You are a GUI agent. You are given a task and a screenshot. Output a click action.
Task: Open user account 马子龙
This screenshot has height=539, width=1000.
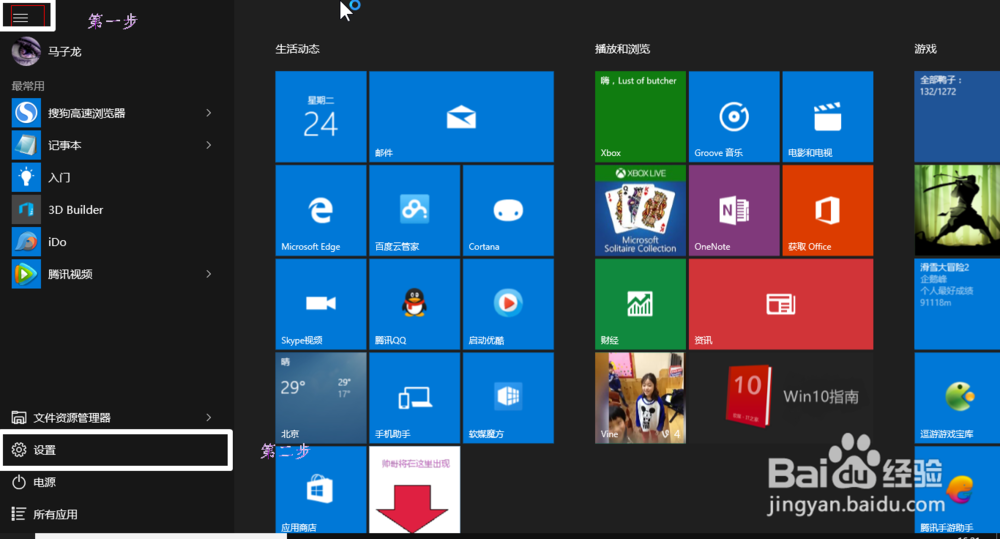point(47,52)
